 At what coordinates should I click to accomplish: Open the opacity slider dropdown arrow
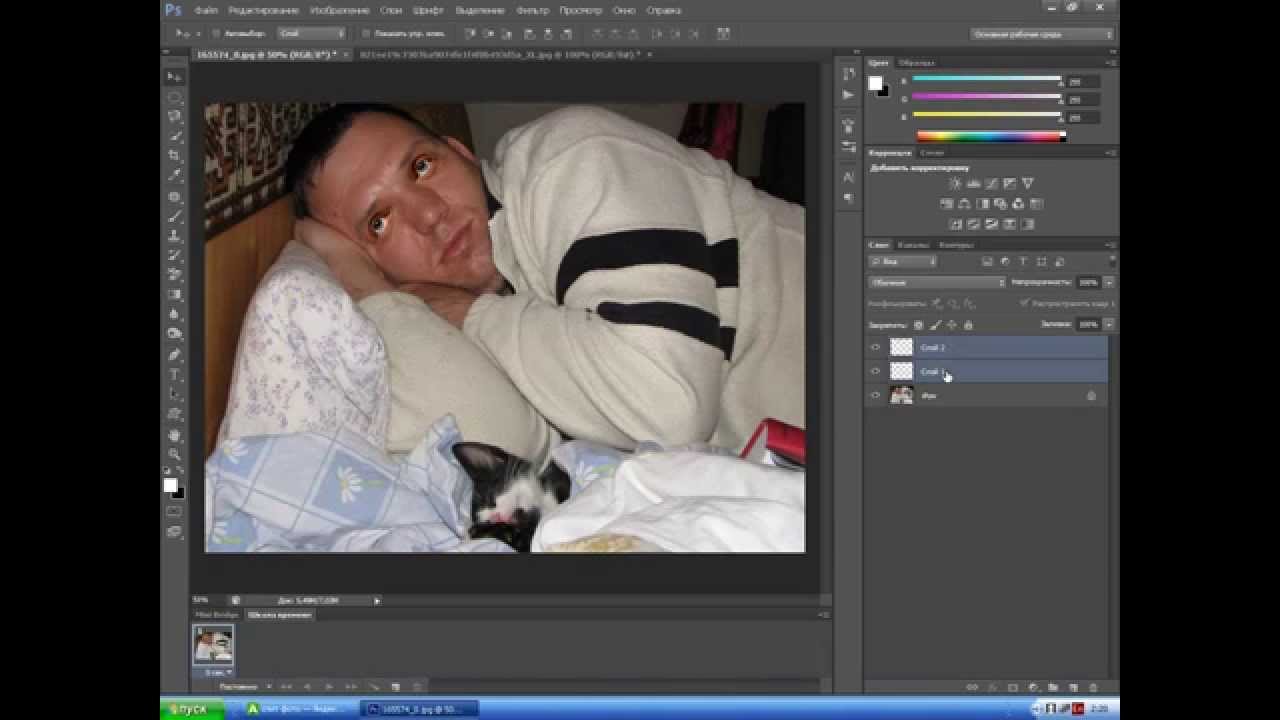click(1109, 283)
